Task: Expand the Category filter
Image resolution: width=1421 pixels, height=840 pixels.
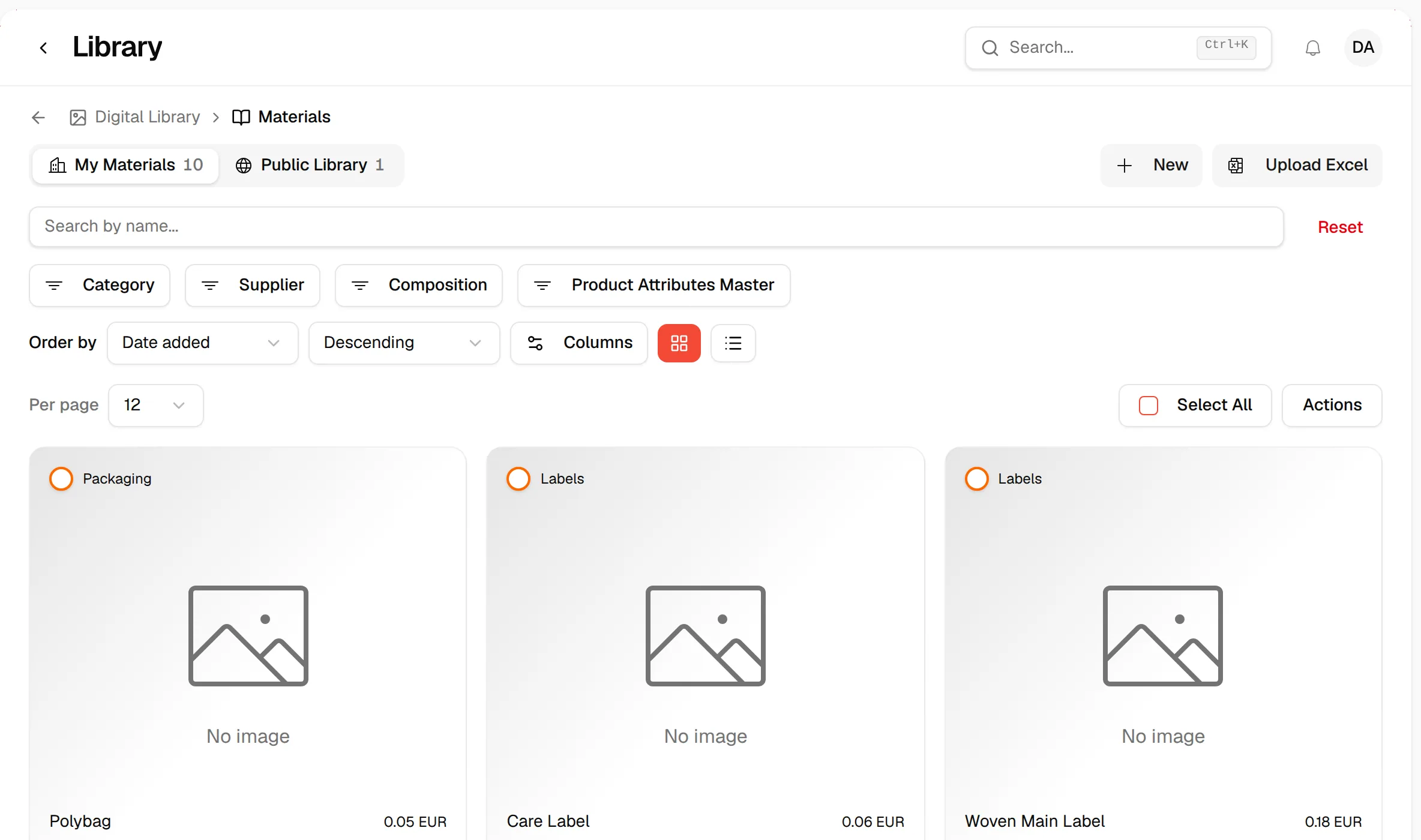Action: tap(100, 286)
